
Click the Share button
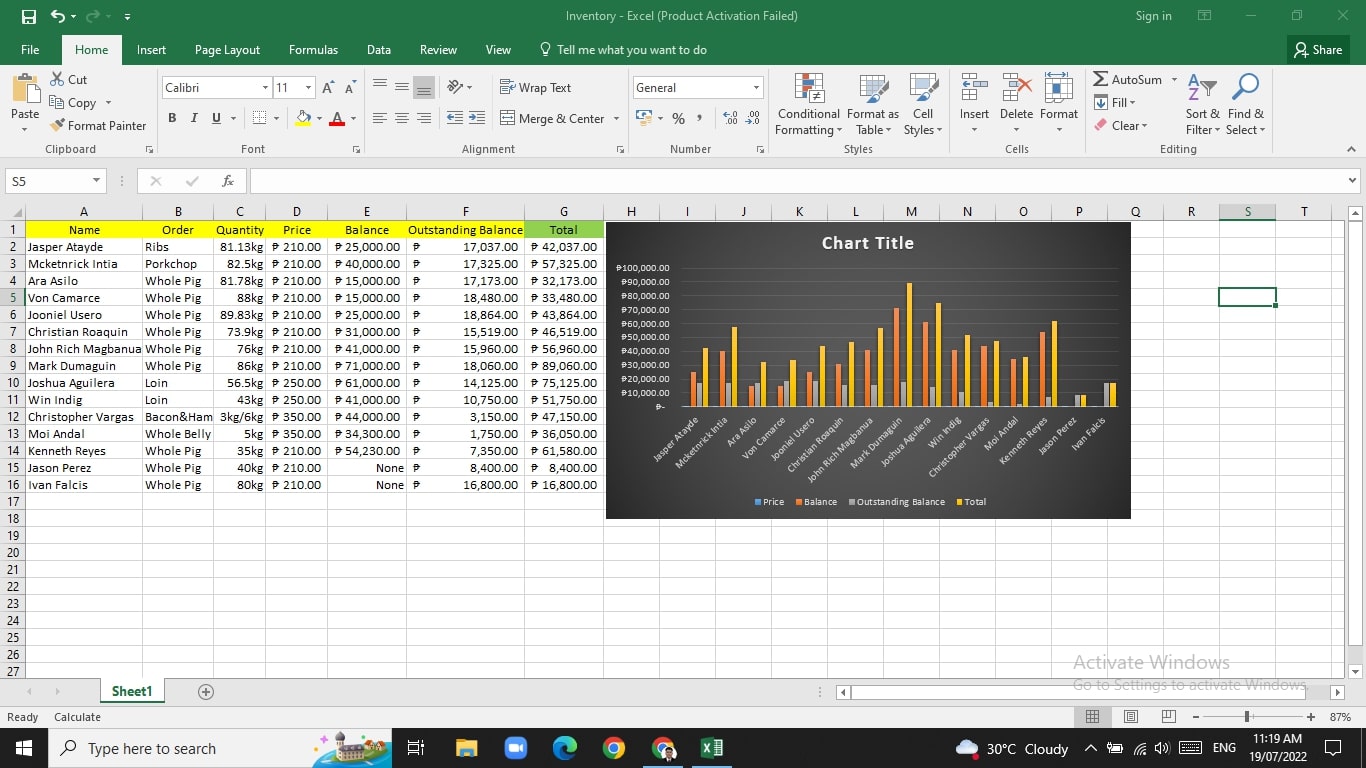1317,50
